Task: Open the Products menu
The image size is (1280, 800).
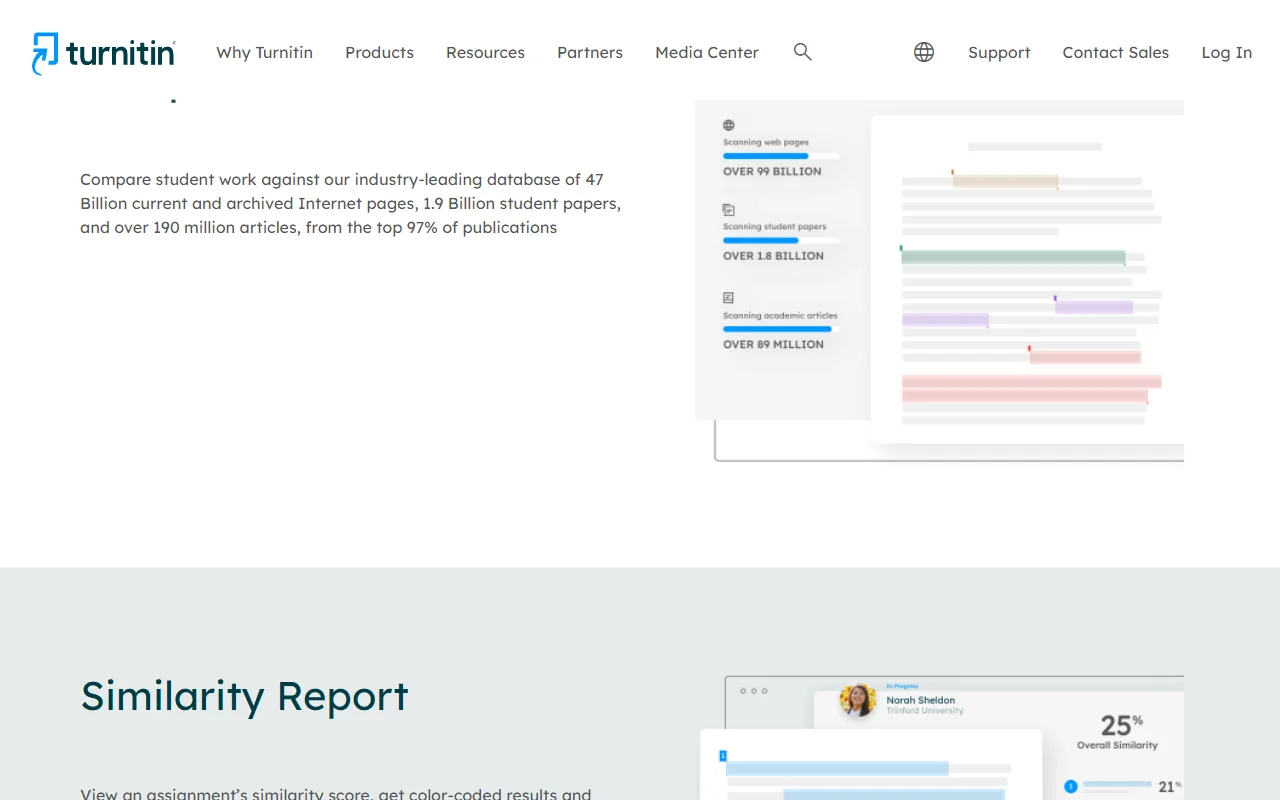Action: (379, 53)
